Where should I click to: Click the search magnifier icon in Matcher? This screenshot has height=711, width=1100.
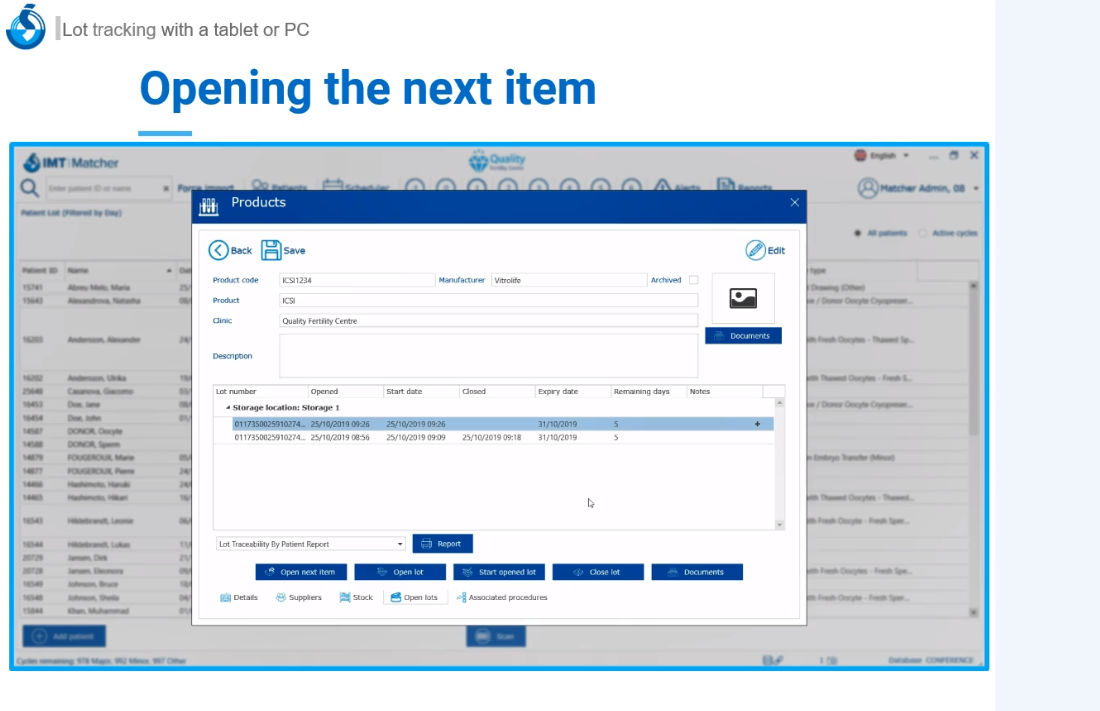pos(31,188)
